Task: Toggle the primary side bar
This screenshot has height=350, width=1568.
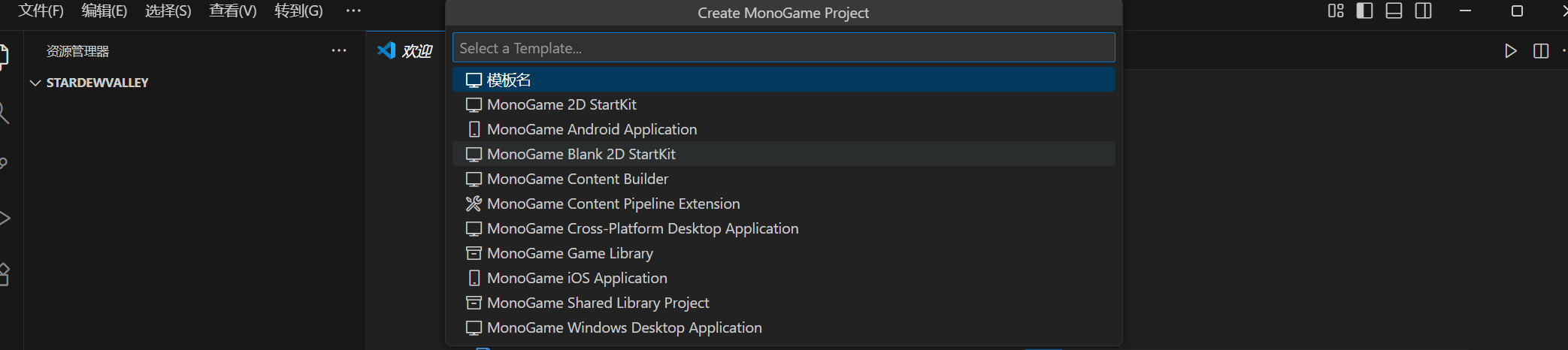Action: tap(1364, 11)
